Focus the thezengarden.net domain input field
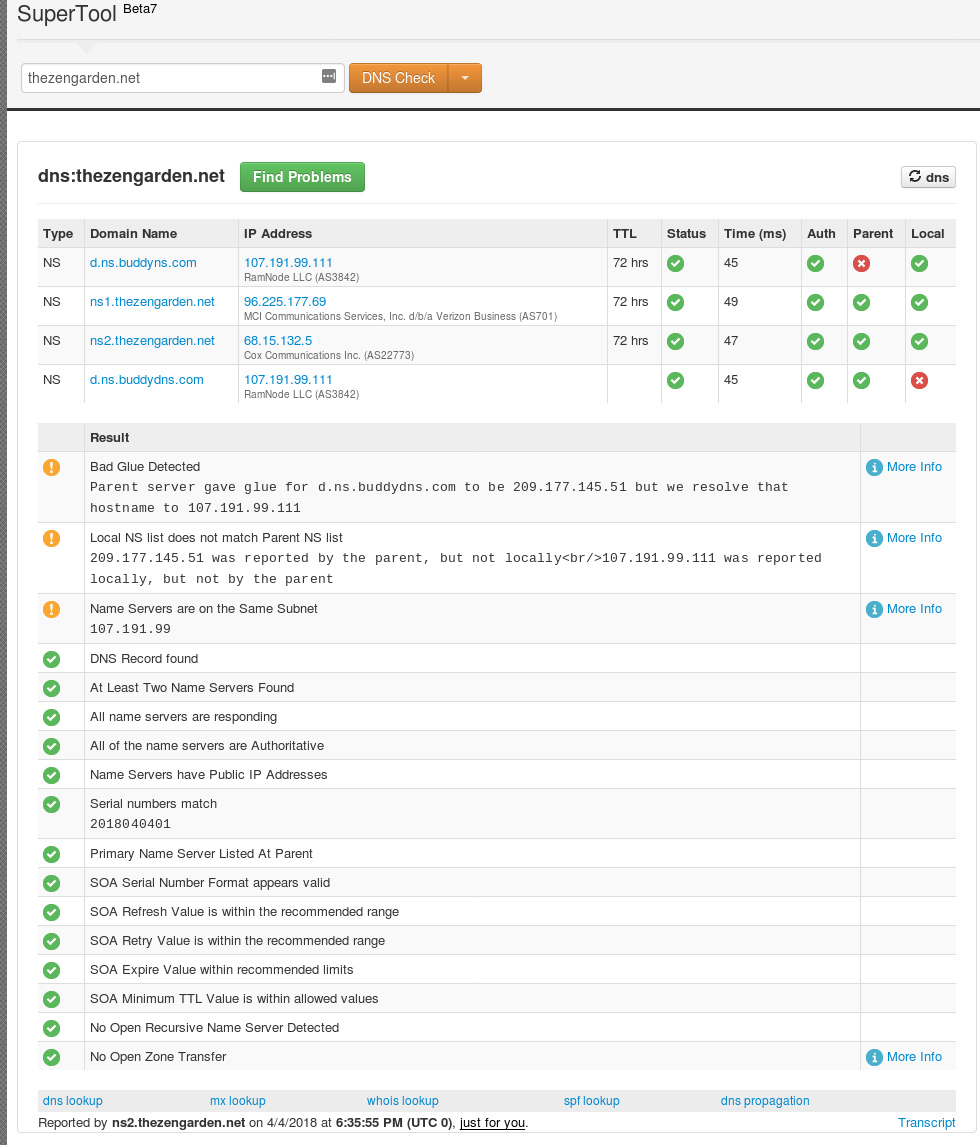980x1145 pixels. click(x=183, y=78)
